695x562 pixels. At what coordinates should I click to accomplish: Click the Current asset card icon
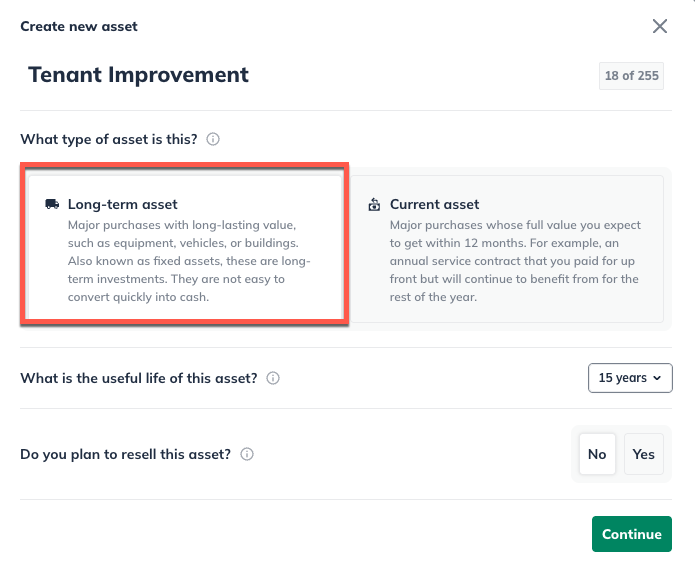click(374, 204)
